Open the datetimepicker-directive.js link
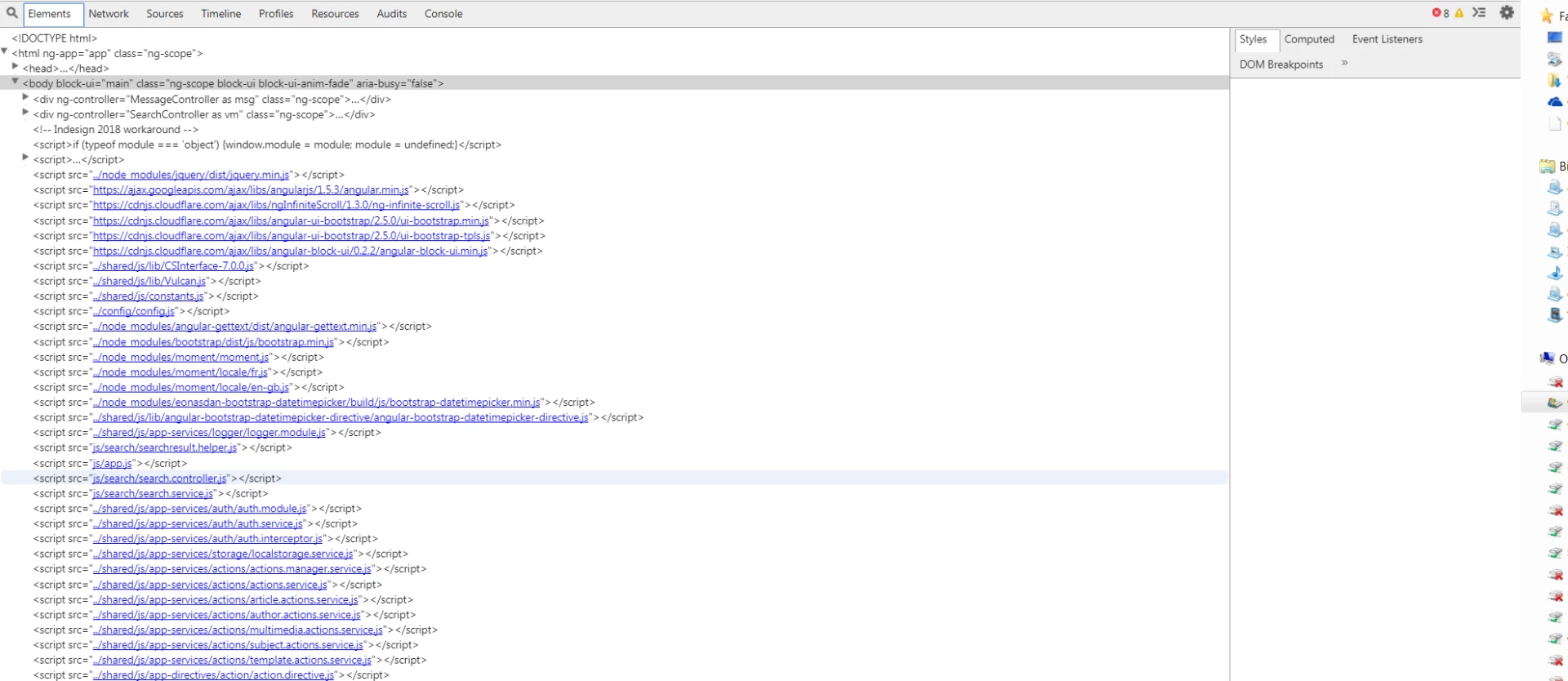The image size is (1568, 681). click(341, 418)
